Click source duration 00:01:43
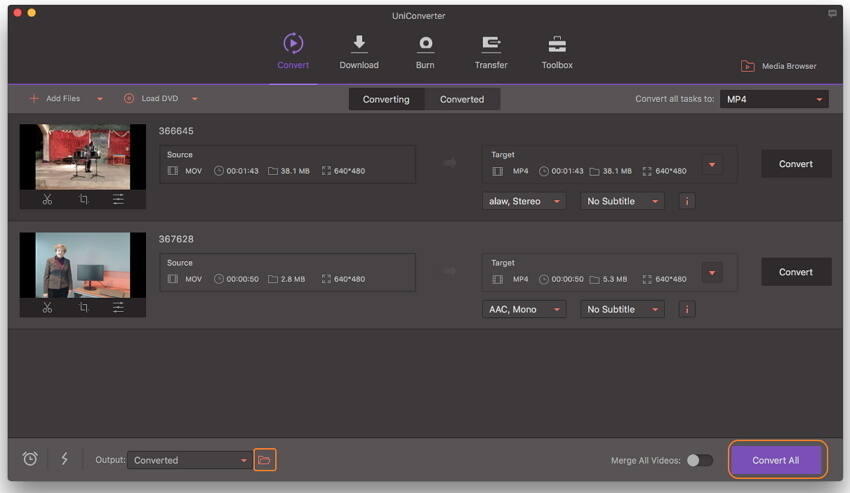This screenshot has height=493, width=850. pos(242,171)
